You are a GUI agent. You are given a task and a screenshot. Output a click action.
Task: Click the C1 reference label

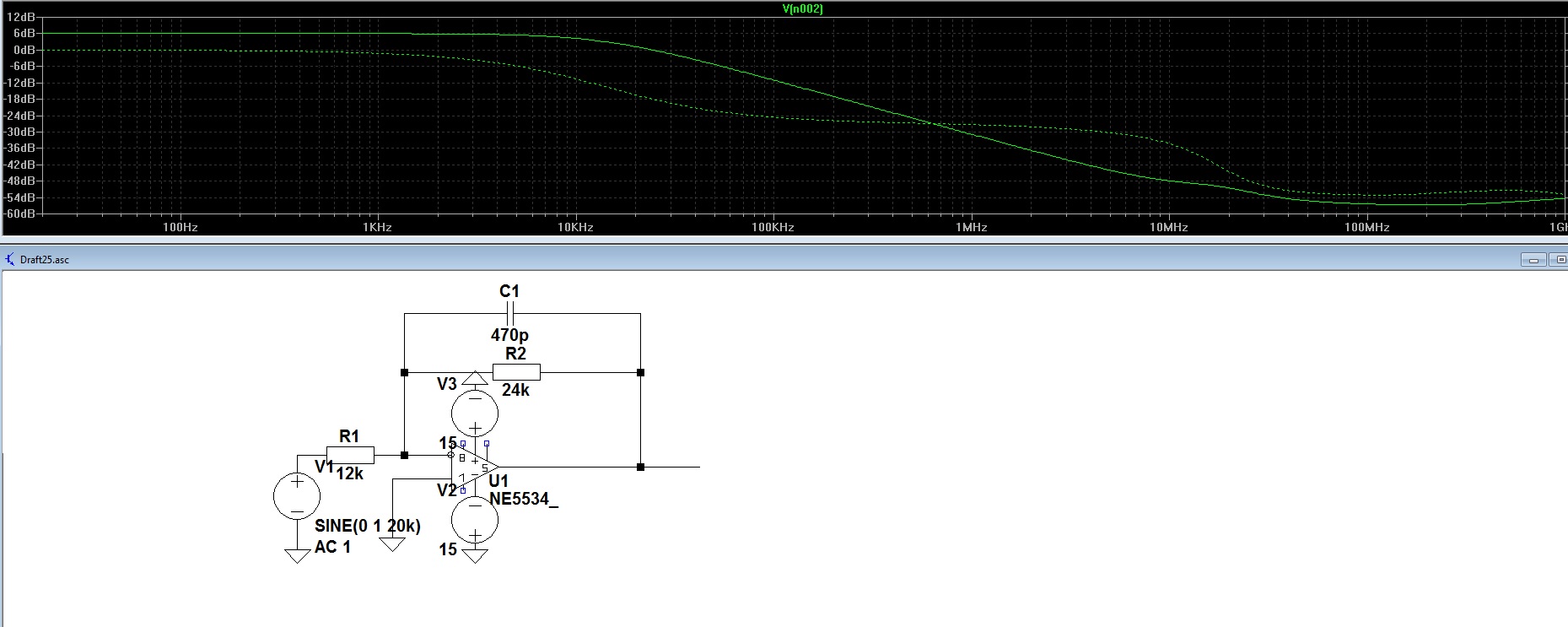(509, 291)
